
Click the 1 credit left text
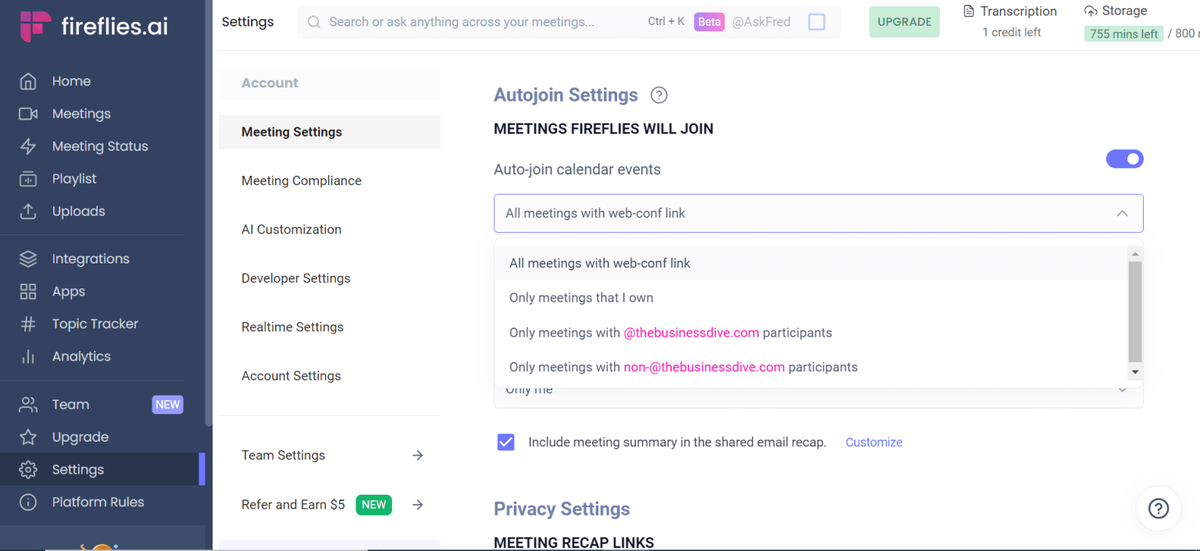coord(1011,33)
